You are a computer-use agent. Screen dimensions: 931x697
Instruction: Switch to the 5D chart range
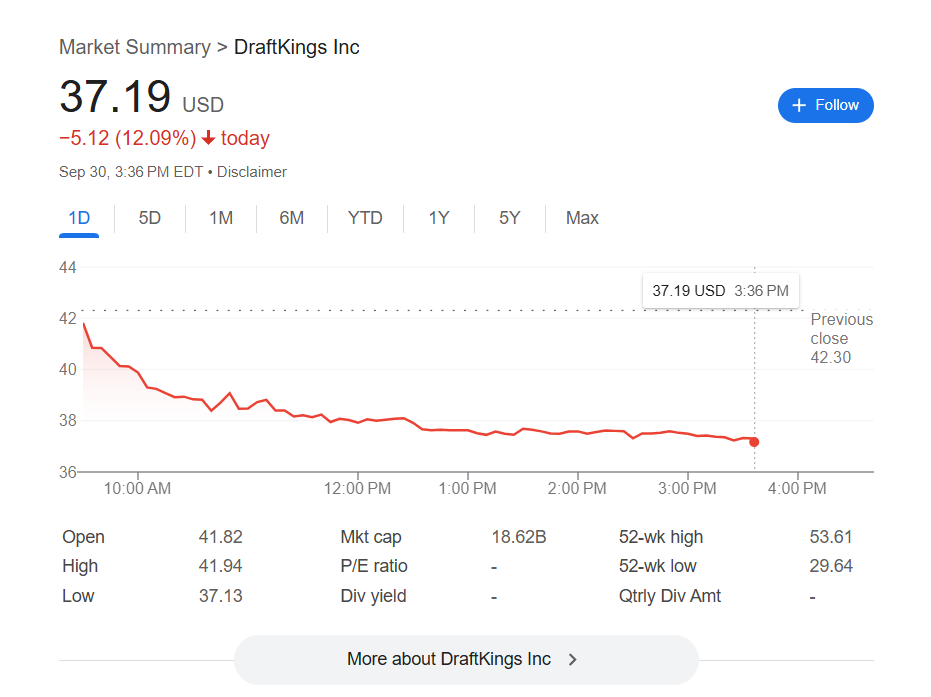pos(149,218)
